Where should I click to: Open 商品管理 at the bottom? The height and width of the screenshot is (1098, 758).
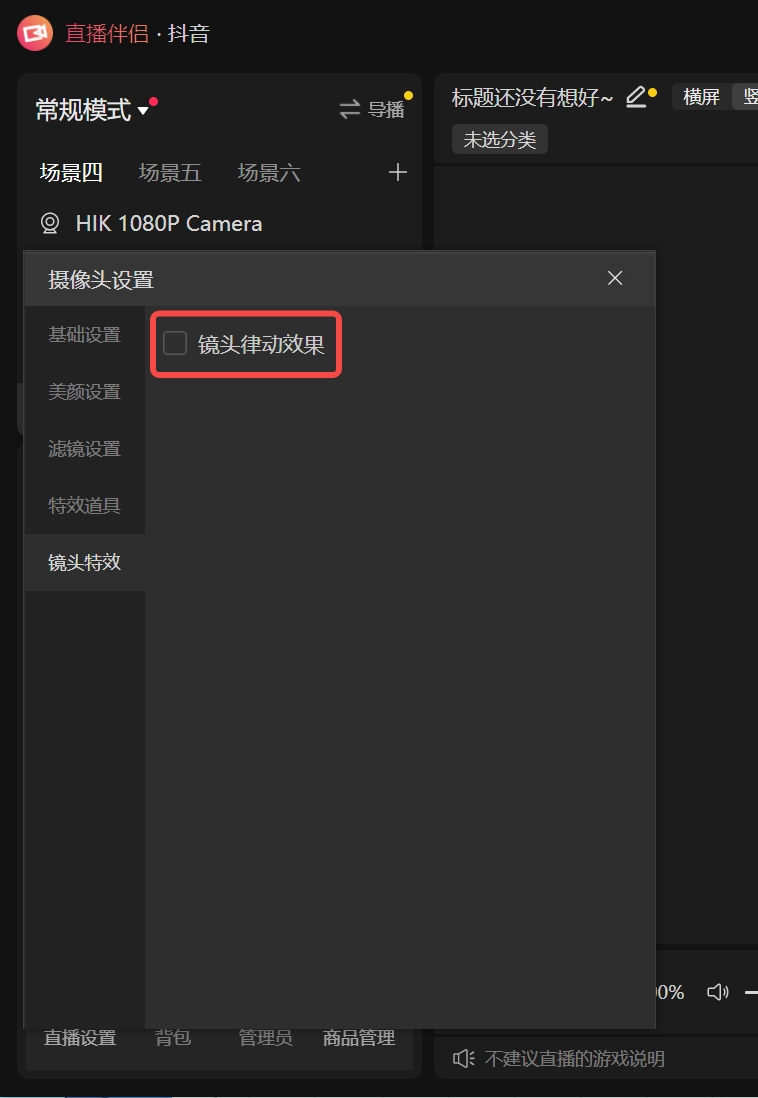point(359,1038)
